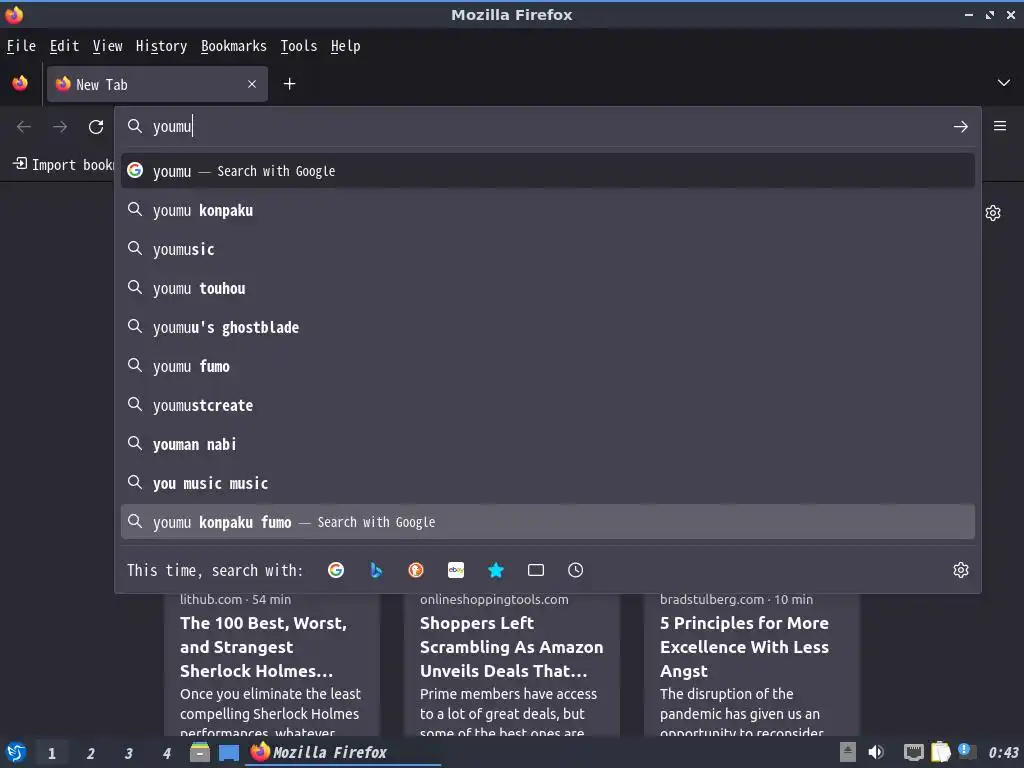Choose suggestion 'youmuu's ghostblade'
This screenshot has height=768, width=1024.
tap(547, 327)
